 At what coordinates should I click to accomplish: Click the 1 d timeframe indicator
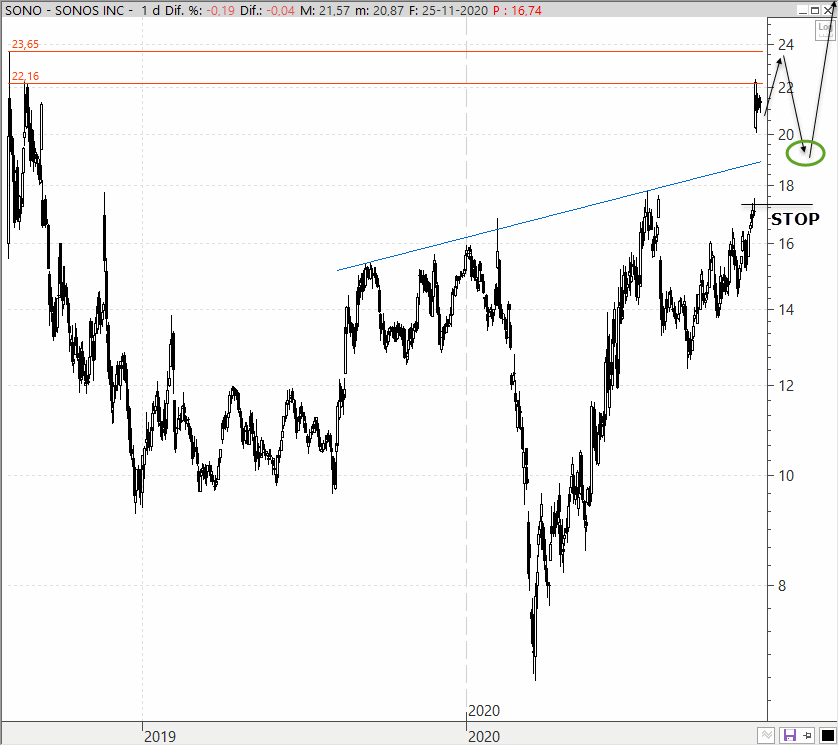(x=151, y=11)
